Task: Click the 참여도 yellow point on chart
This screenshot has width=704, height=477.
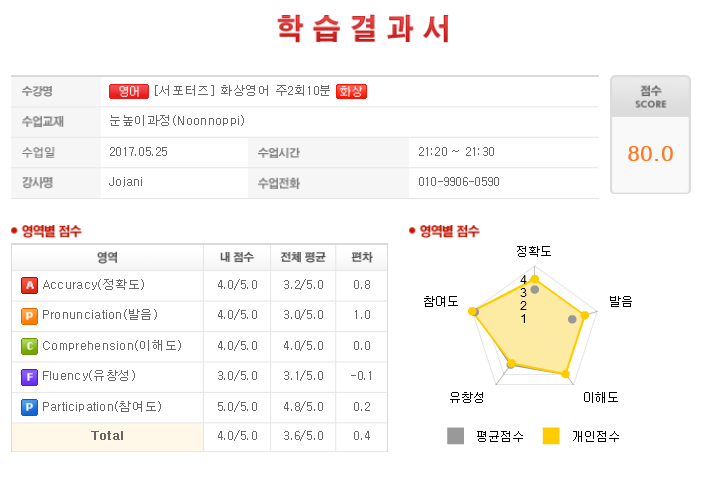Action: (472, 311)
